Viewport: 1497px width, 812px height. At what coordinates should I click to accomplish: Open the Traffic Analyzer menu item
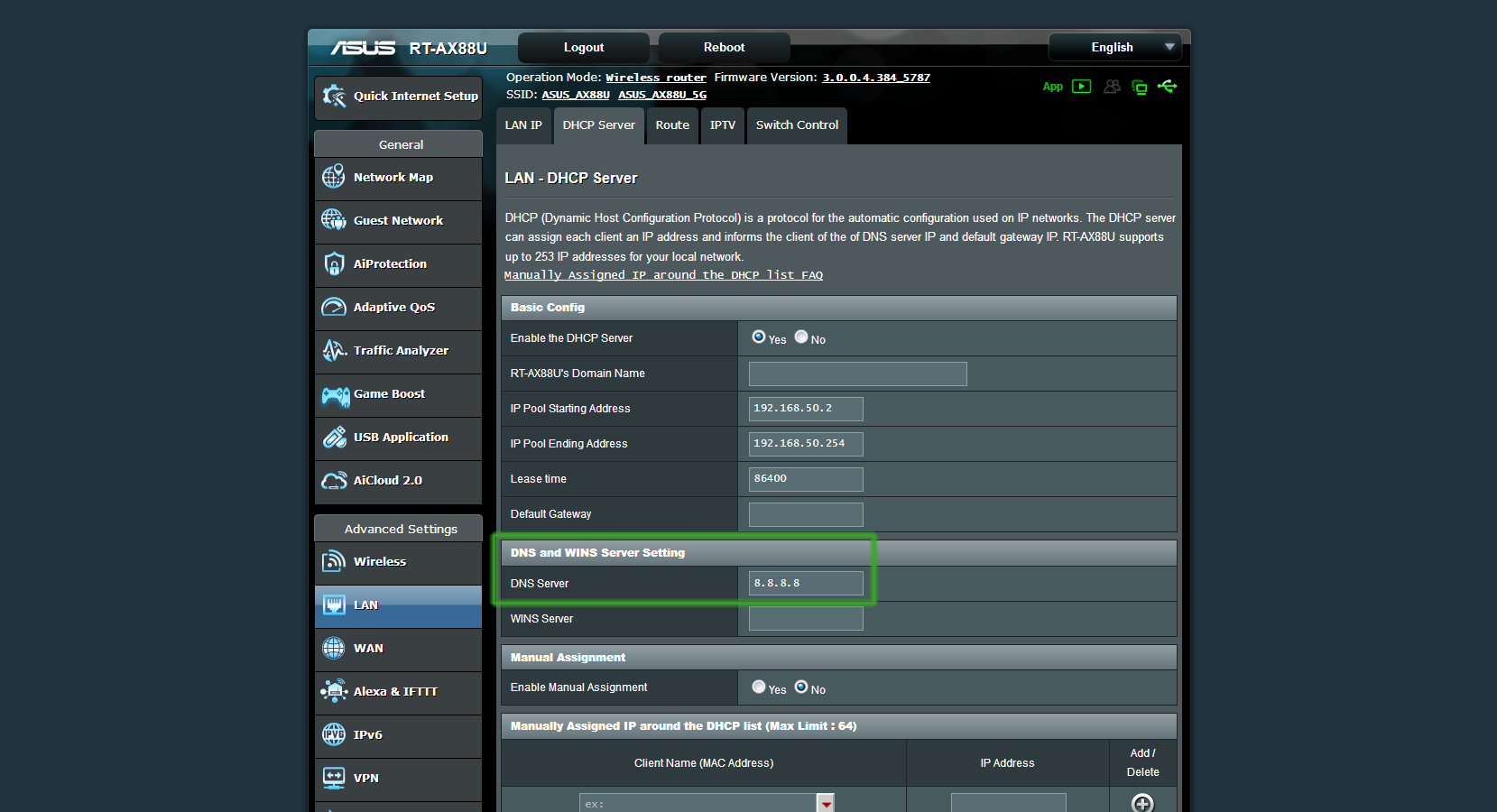tap(398, 351)
